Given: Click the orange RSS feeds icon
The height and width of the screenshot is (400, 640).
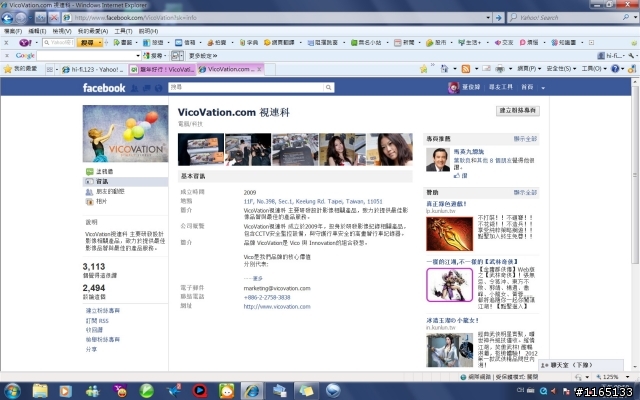Looking at the screenshot, I should click(x=466, y=69).
